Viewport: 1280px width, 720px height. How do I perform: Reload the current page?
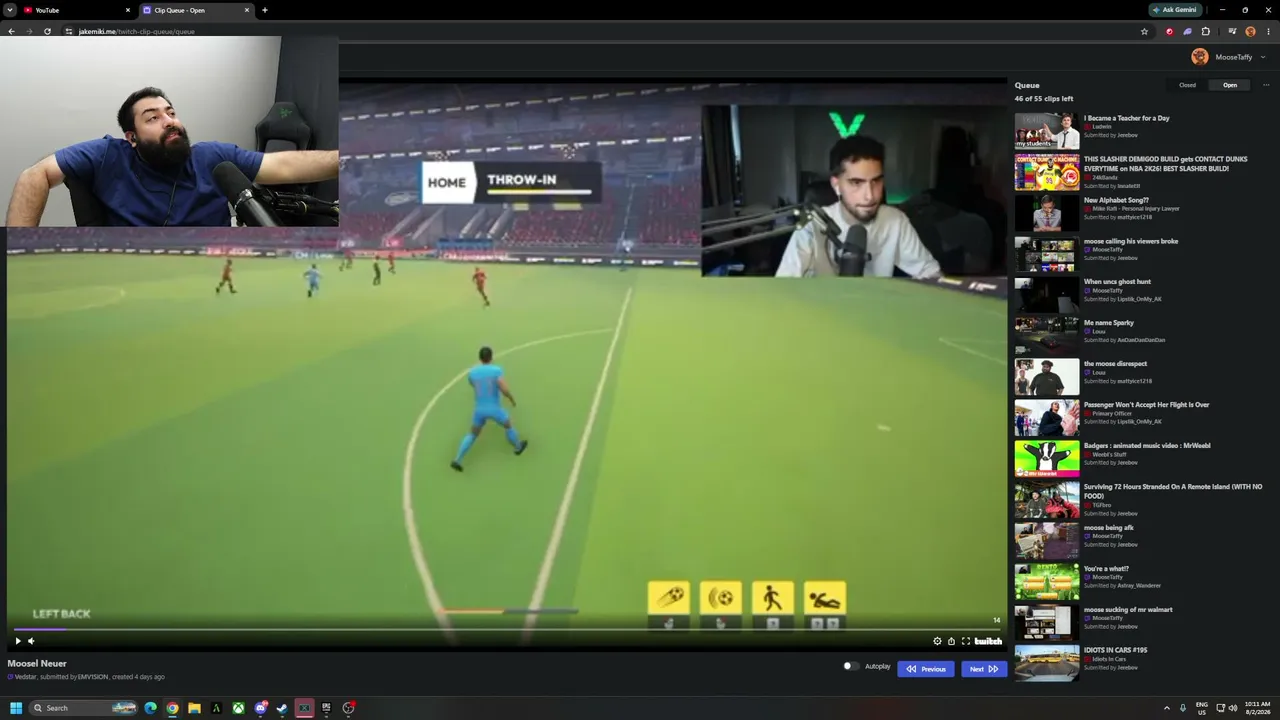coord(47,31)
